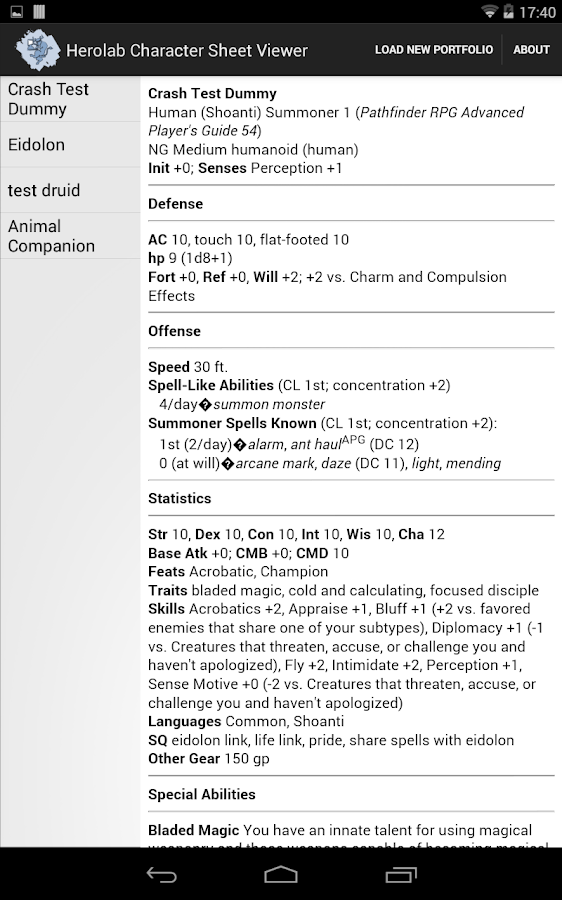
Task: Open the recent apps icon
Action: point(401,874)
